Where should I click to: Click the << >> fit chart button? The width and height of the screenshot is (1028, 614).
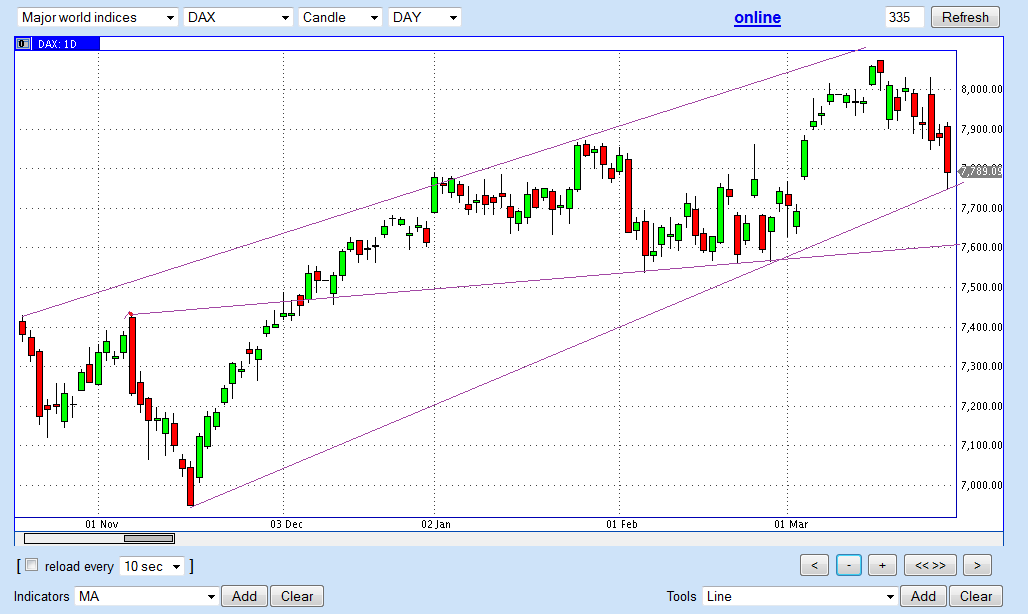pyautogui.click(x=930, y=565)
